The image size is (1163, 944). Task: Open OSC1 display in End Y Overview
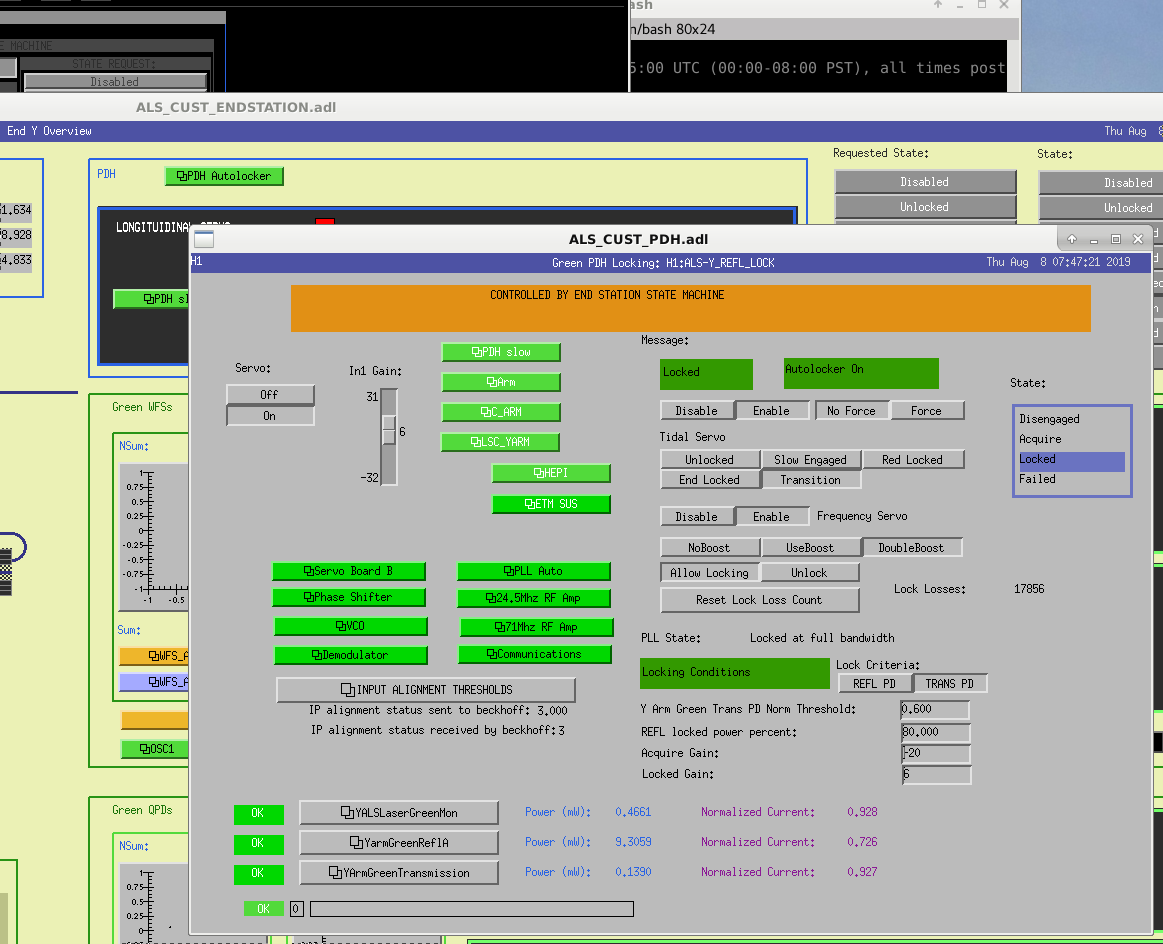pos(156,749)
